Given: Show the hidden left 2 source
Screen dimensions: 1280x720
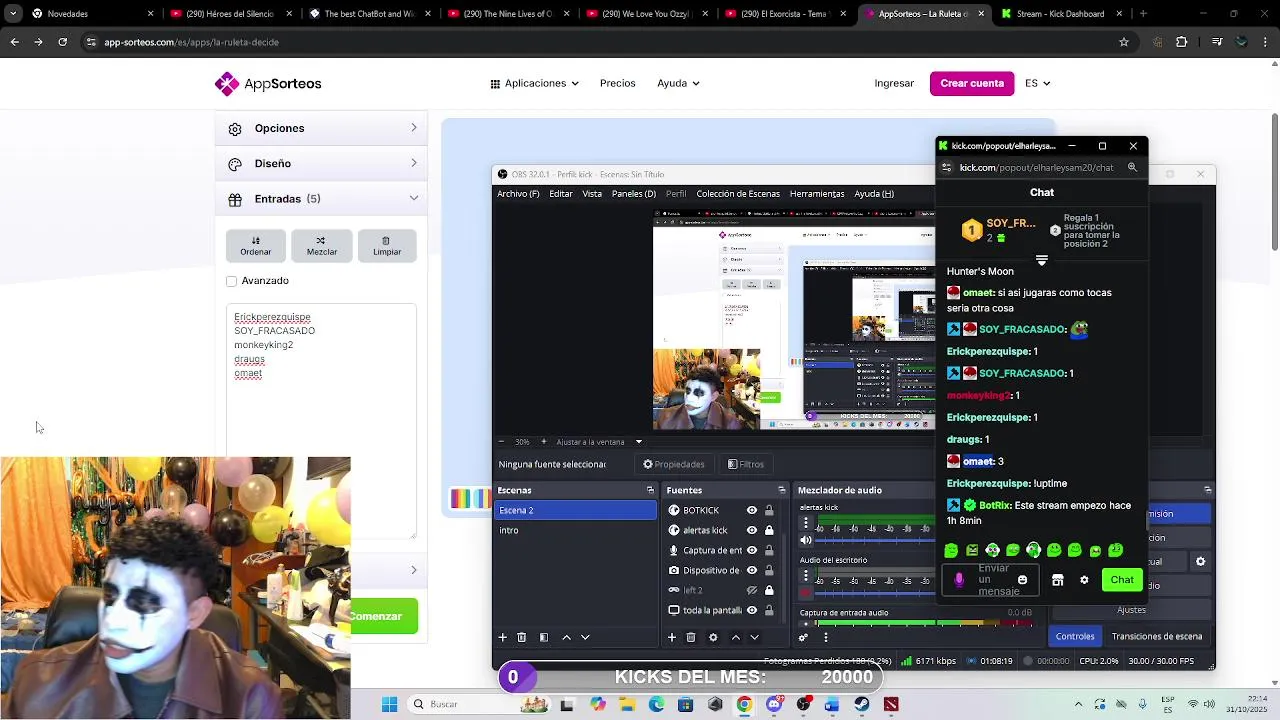Looking at the screenshot, I should pyautogui.click(x=752, y=590).
